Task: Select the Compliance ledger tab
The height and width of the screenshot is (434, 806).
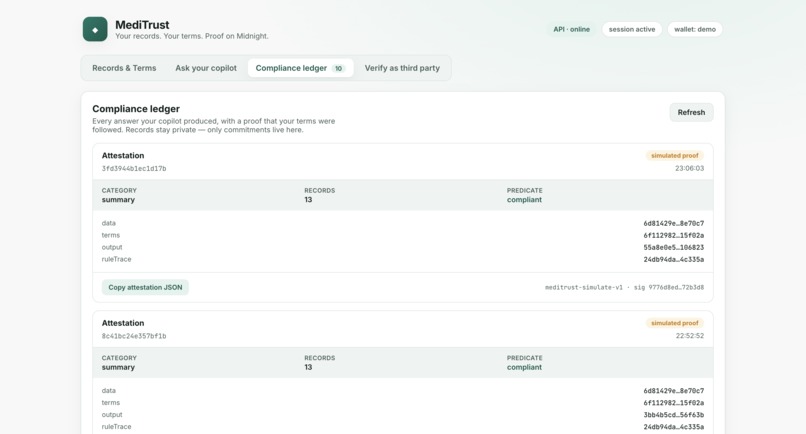Action: 300,68
